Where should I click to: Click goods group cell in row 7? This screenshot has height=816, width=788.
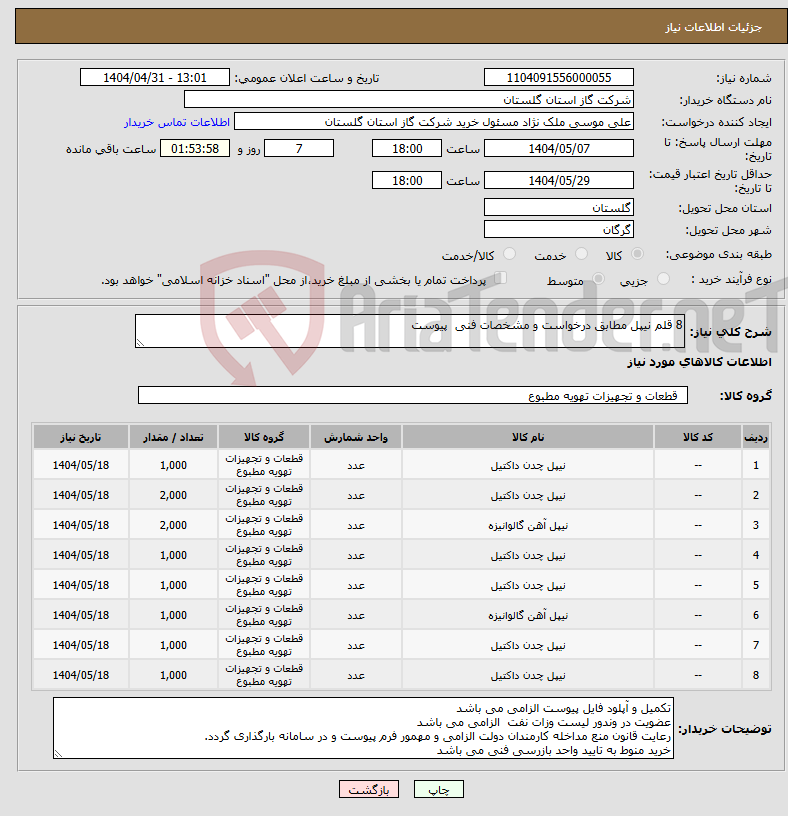tap(264, 645)
